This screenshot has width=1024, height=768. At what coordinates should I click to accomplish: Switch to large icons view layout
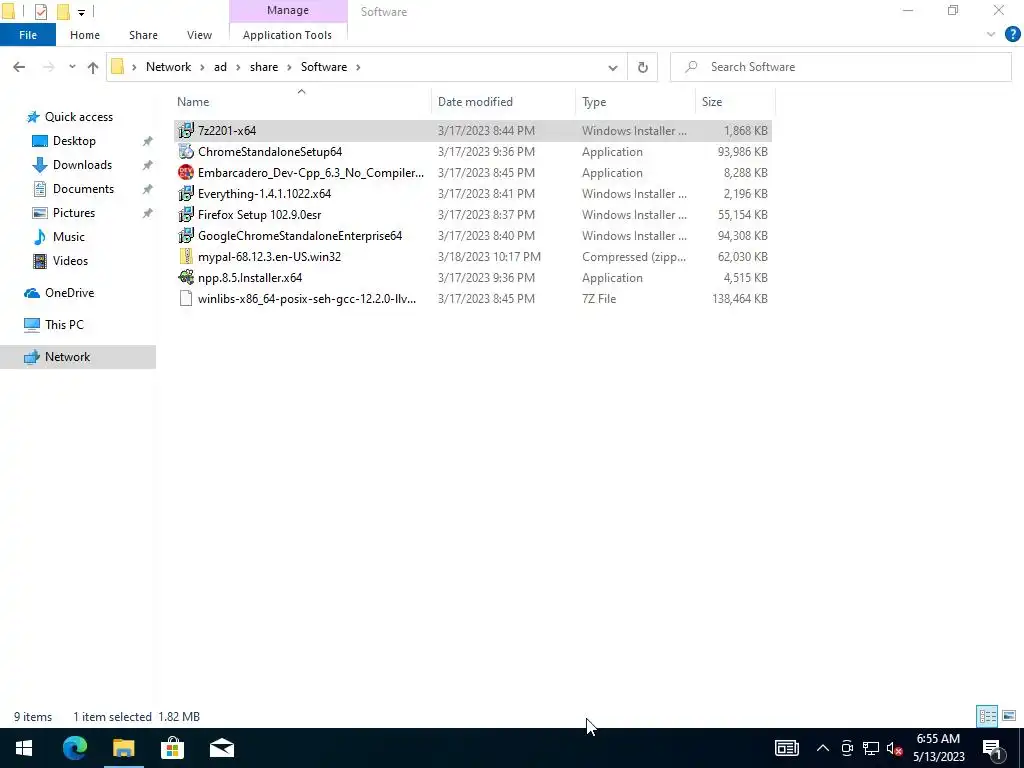click(x=1009, y=716)
